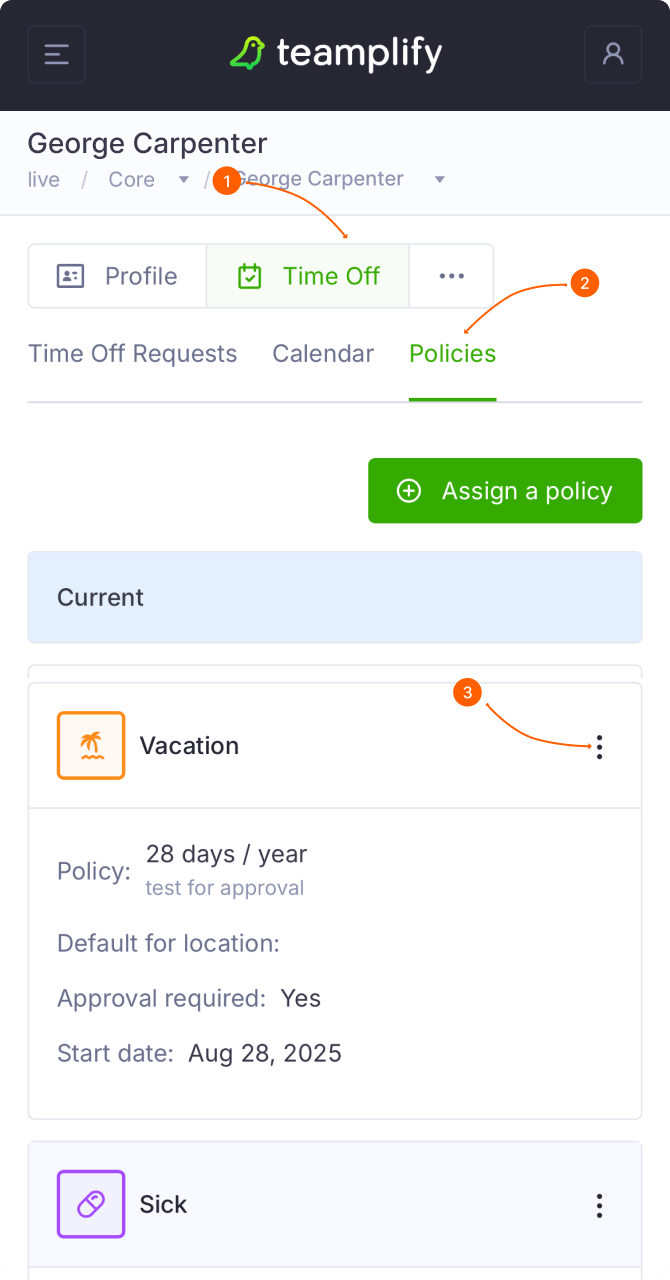Select the Policies tab
The image size is (670, 1280).
pyautogui.click(x=452, y=354)
